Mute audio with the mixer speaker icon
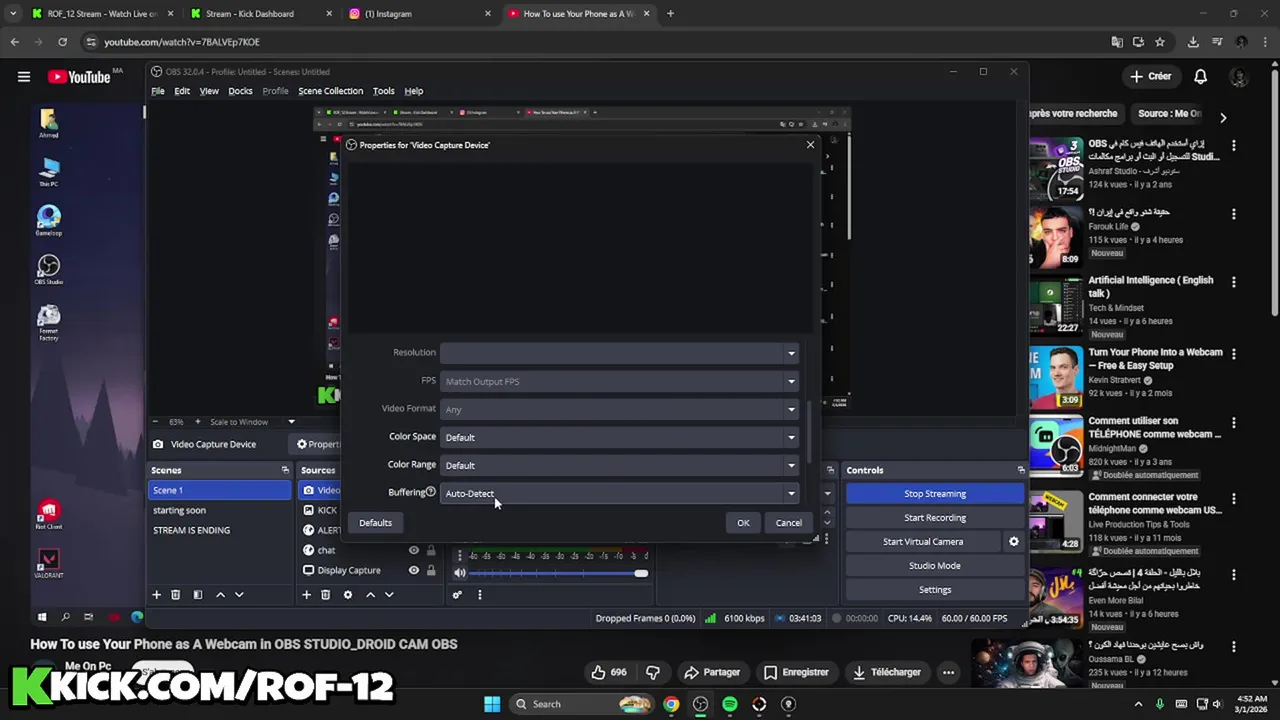 (460, 573)
